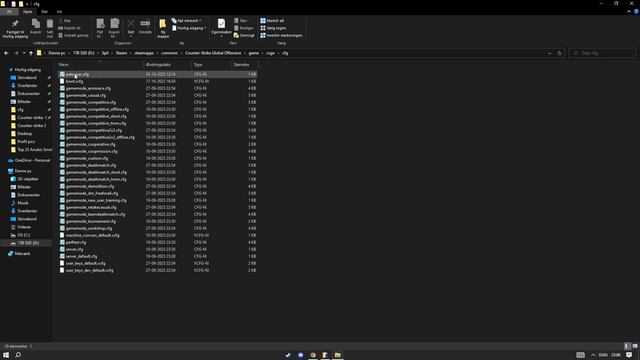Open the Hurtig adgang ribbon dropdown
This screenshot has width=640, height=360.
[189, 28]
